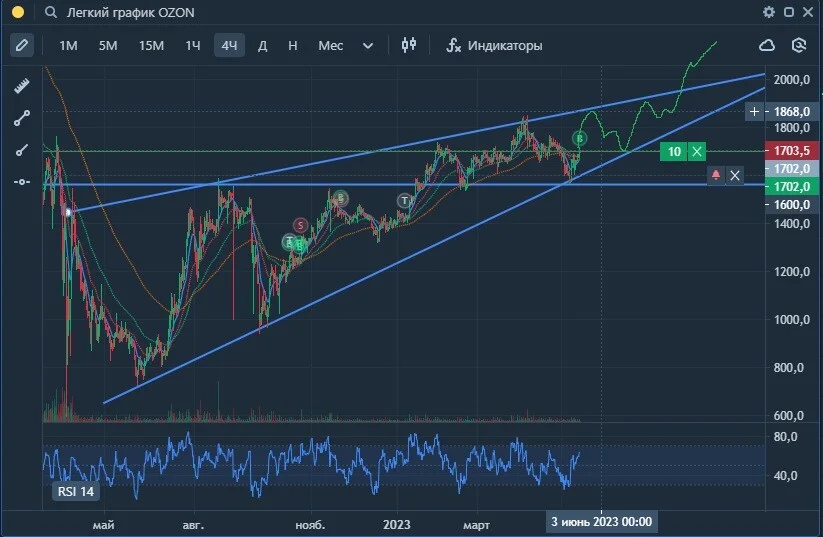
Task: Select the ray drawing tool
Action: click(x=22, y=151)
